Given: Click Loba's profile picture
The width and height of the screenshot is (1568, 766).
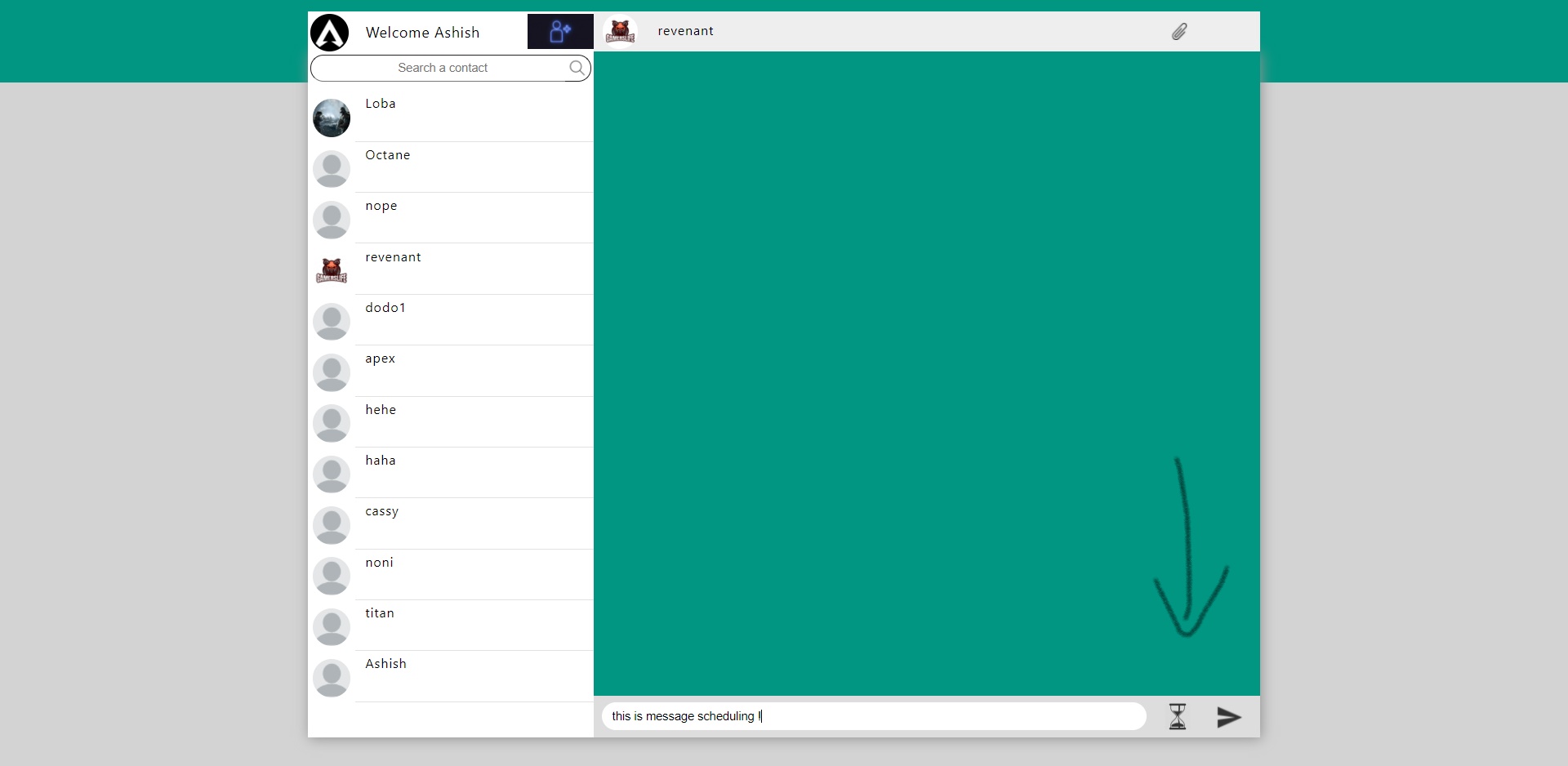Looking at the screenshot, I should point(331,117).
